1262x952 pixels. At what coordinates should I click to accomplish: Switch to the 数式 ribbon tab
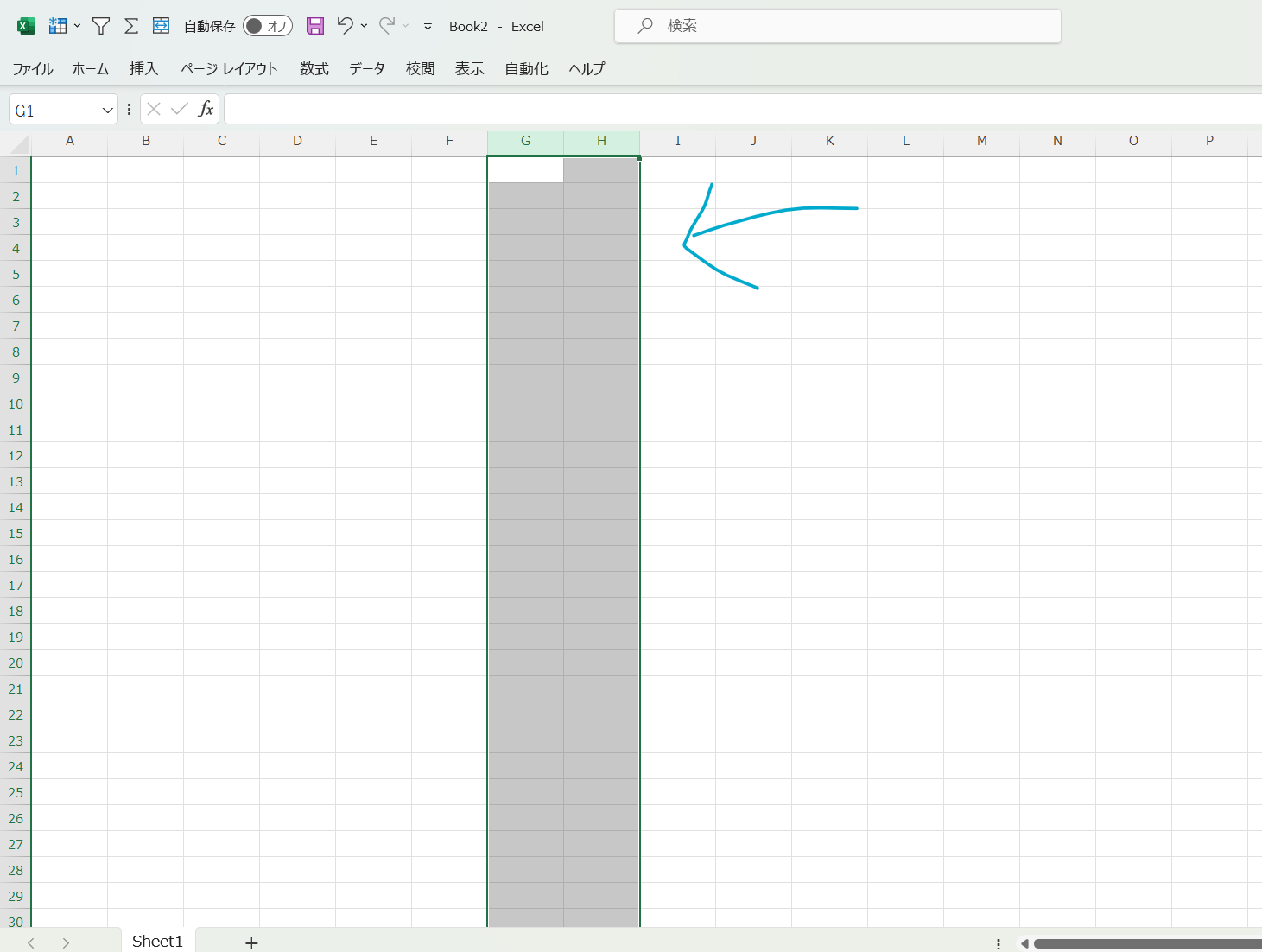coord(314,69)
